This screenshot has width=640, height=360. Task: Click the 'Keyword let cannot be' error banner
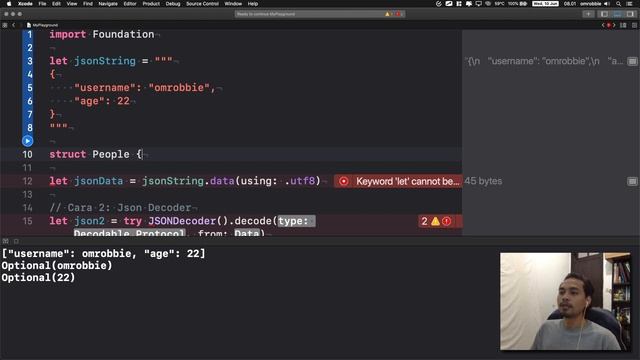pyautogui.click(x=398, y=181)
